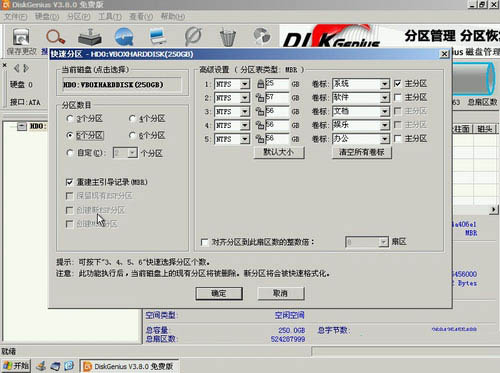Viewport: 500px width, 373px height.
Task: Open the 娱乐 volume label dropdown
Action: click(x=385, y=125)
